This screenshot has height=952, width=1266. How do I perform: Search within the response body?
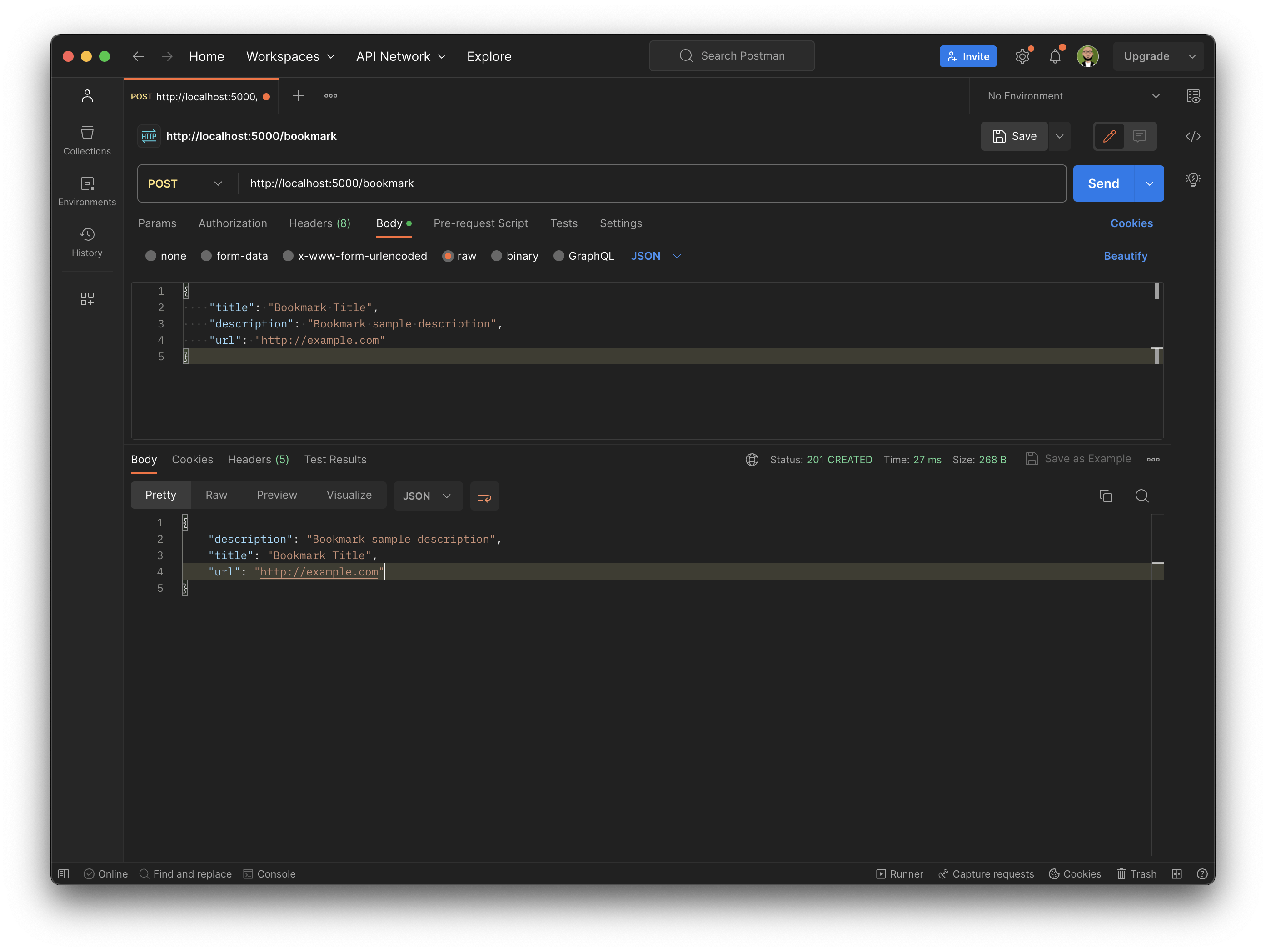tap(1142, 496)
